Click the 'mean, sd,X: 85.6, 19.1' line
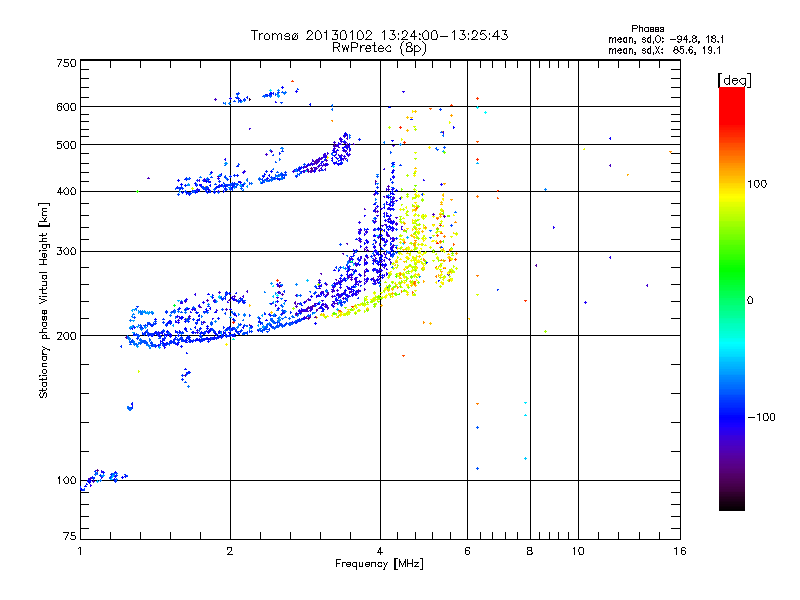 click(x=664, y=50)
